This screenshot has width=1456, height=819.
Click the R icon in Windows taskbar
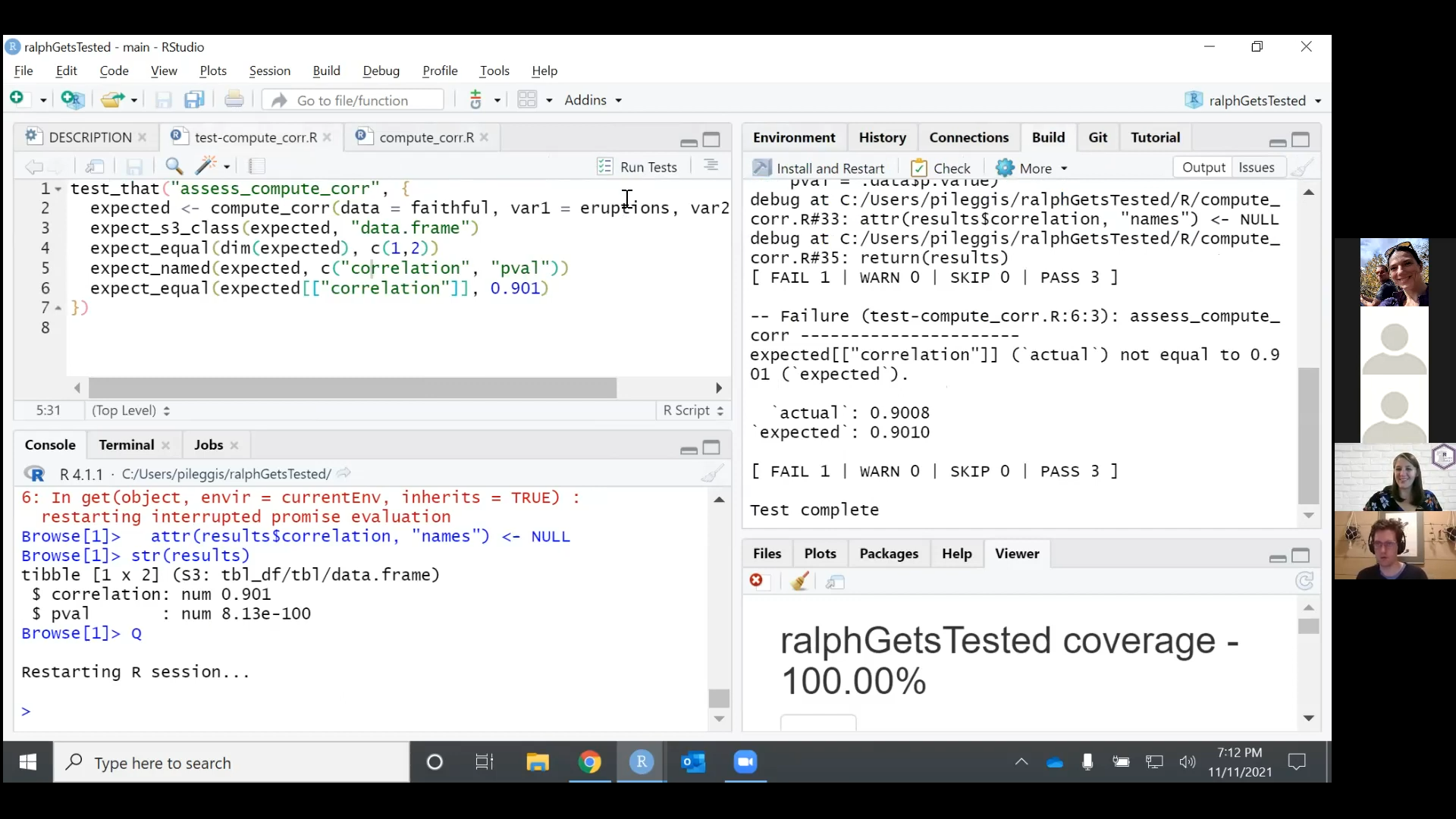(641, 763)
